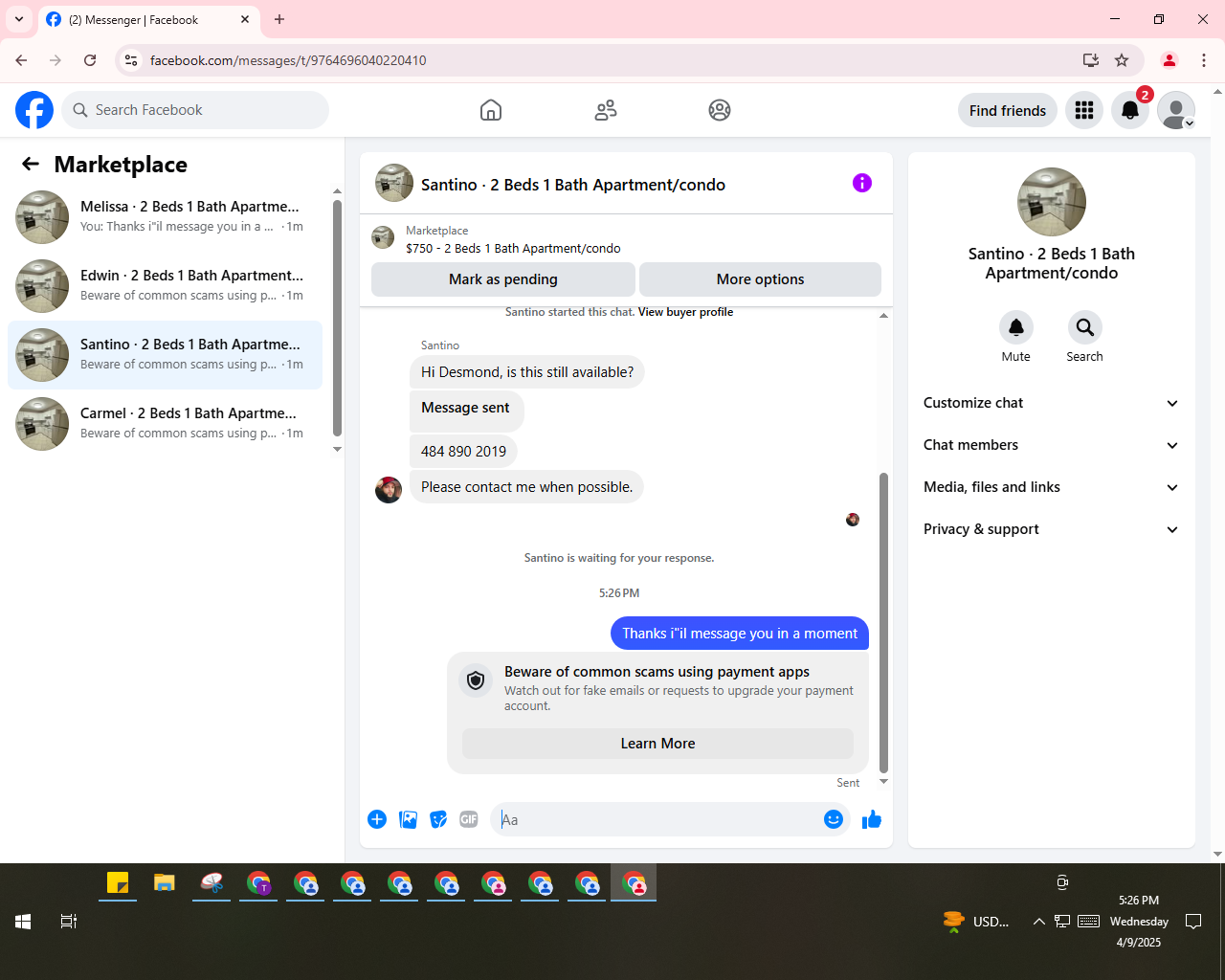Open the Windows Start menu
This screenshot has height=980, width=1225.
[x=23, y=922]
